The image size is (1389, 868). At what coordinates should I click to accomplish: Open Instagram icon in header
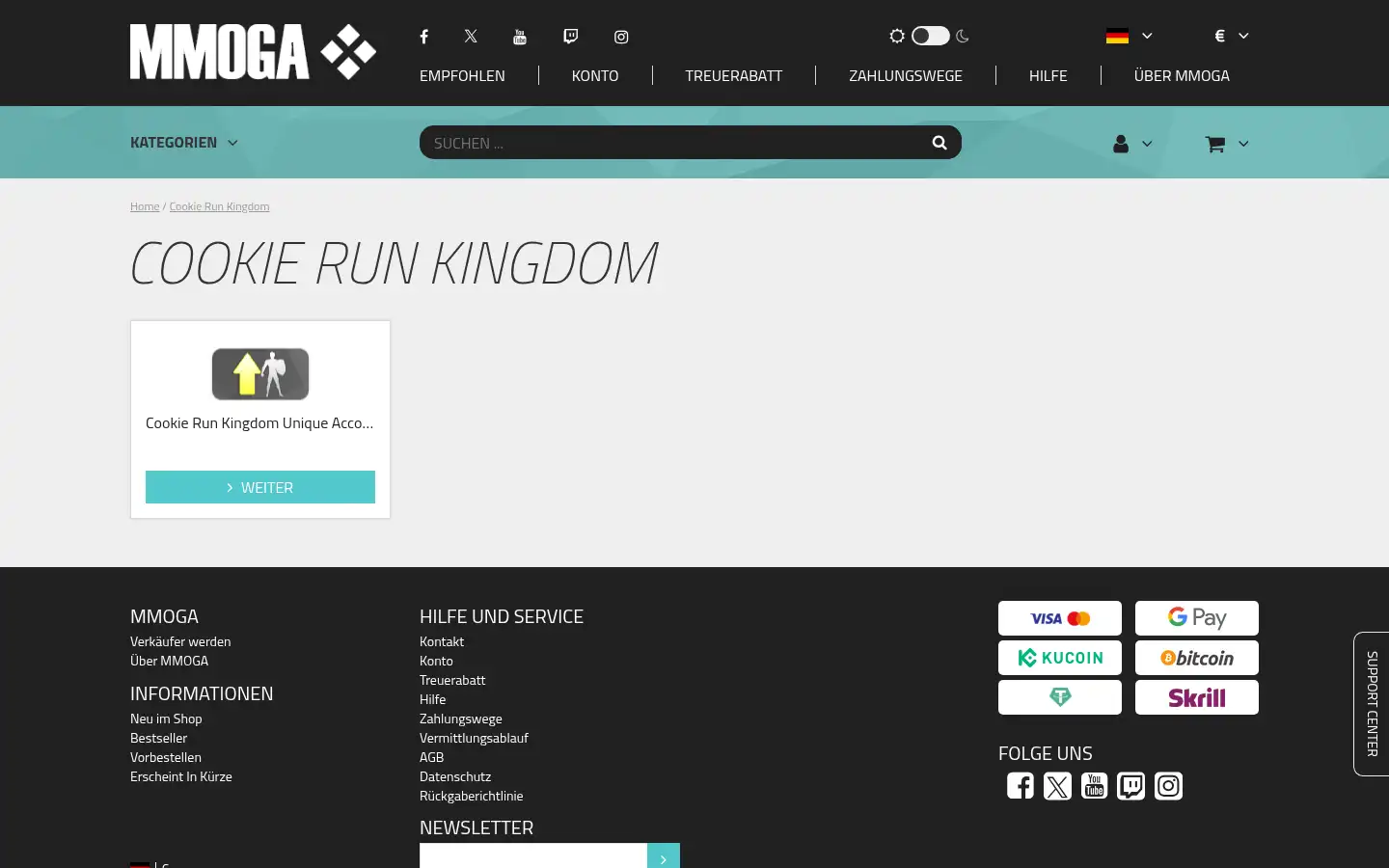(621, 37)
